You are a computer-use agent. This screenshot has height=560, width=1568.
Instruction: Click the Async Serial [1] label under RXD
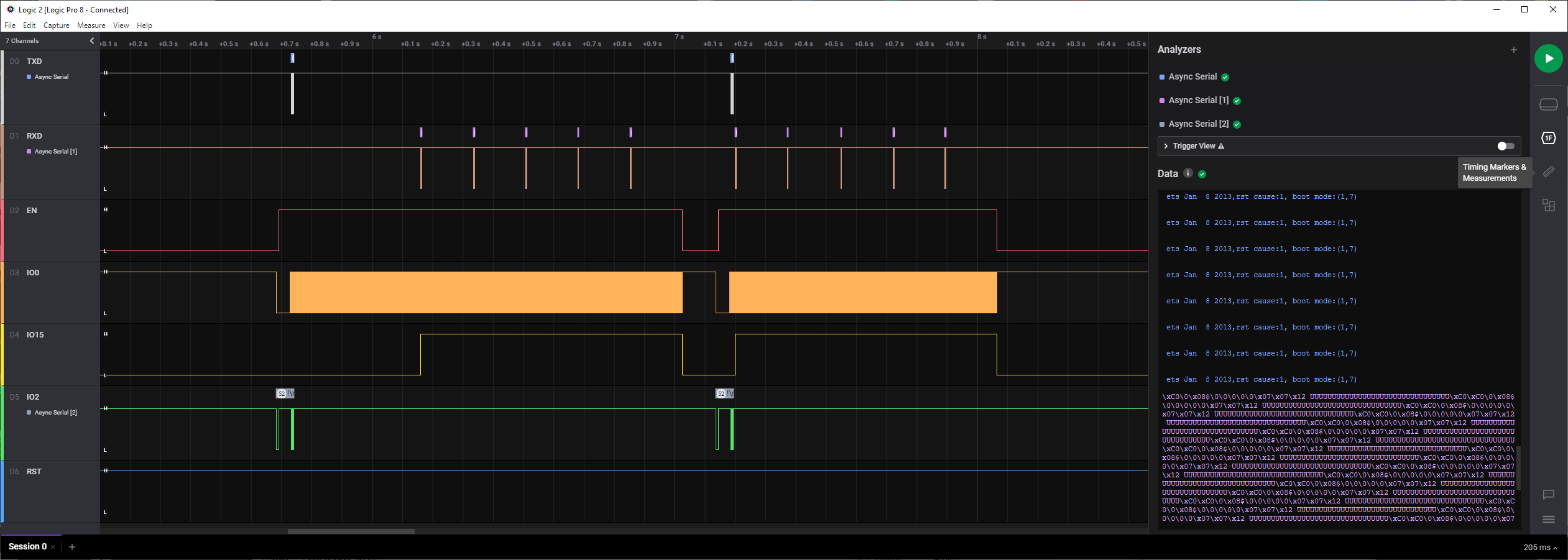point(56,152)
